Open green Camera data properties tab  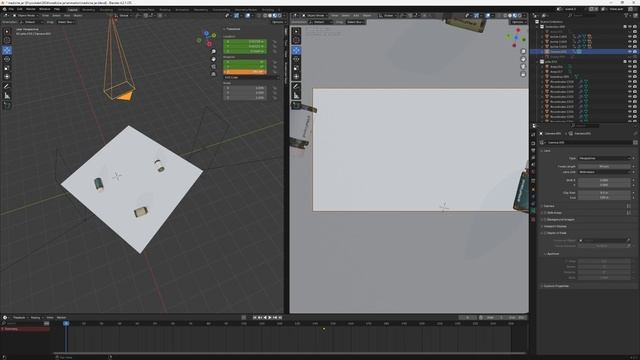[x=533, y=211]
